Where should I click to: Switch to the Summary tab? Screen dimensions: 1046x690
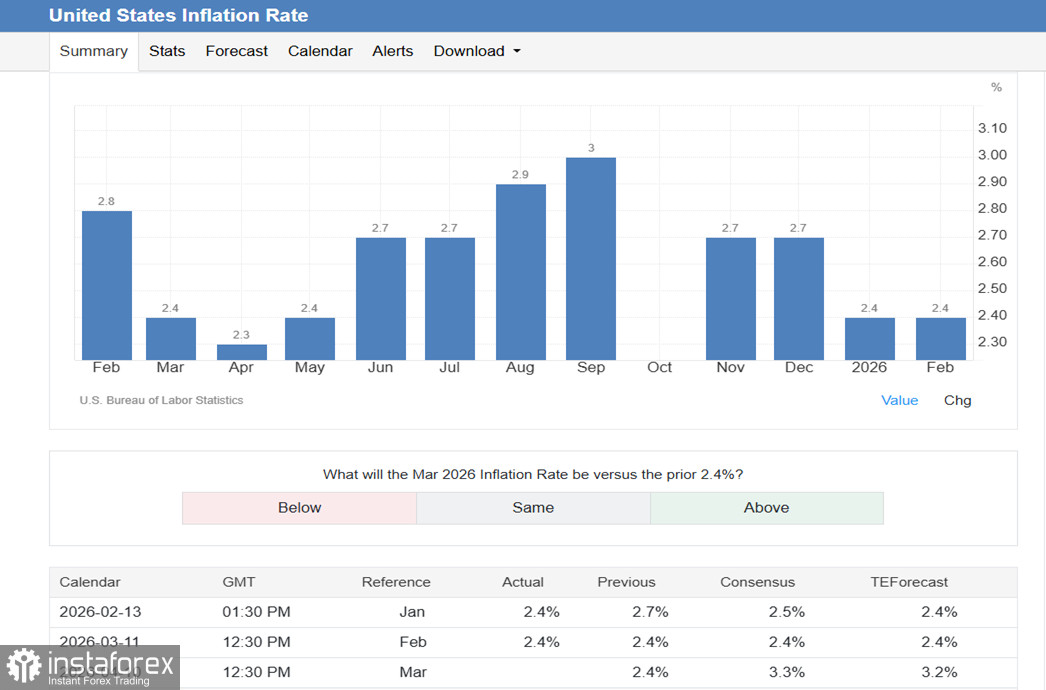point(94,51)
